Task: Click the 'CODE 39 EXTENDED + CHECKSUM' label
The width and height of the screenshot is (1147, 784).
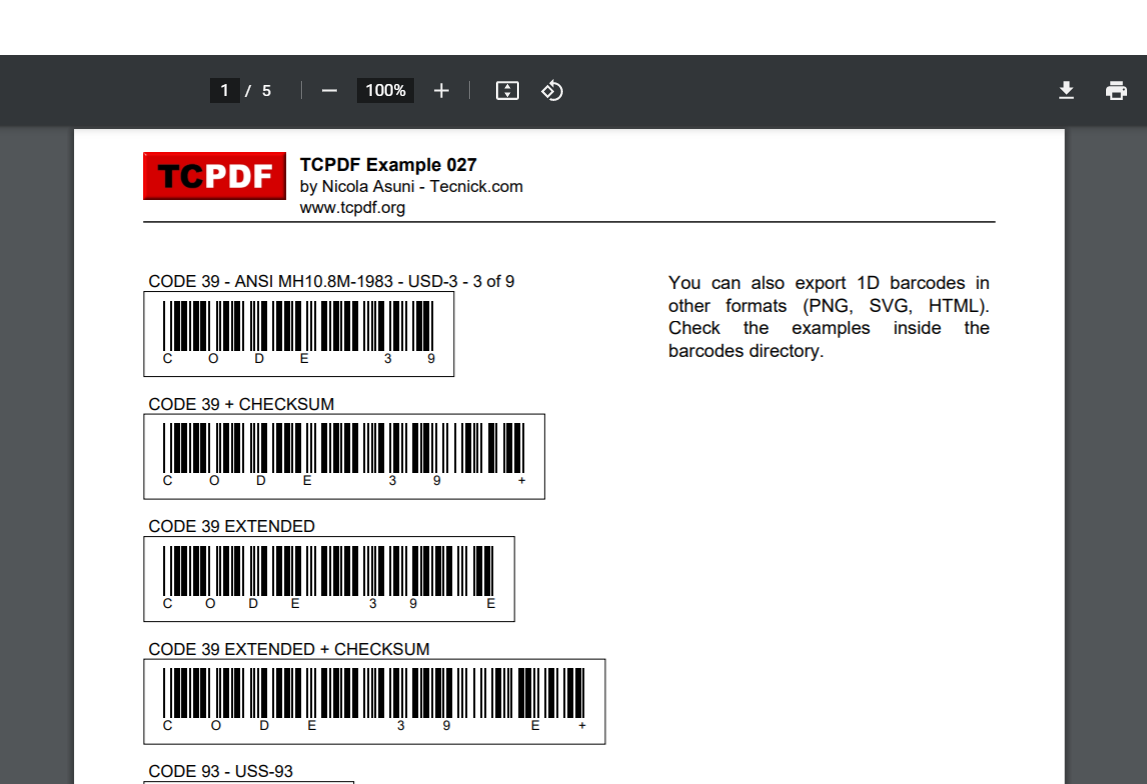Action: pyautogui.click(x=289, y=649)
